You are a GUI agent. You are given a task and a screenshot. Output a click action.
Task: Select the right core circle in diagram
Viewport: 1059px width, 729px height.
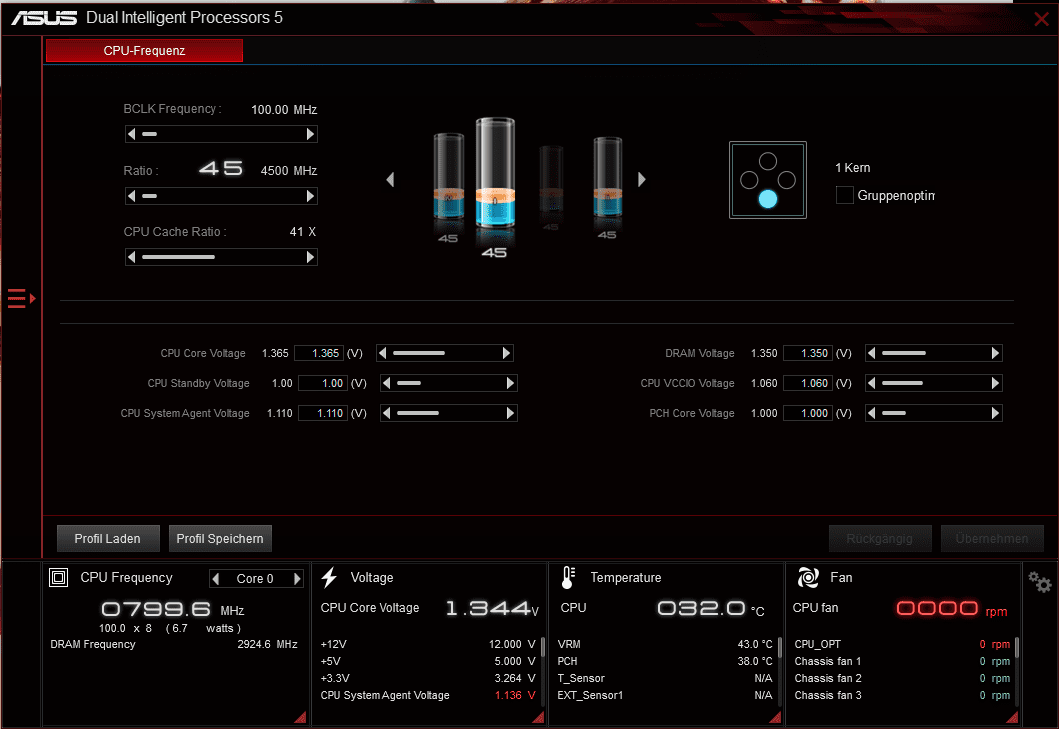(x=787, y=180)
